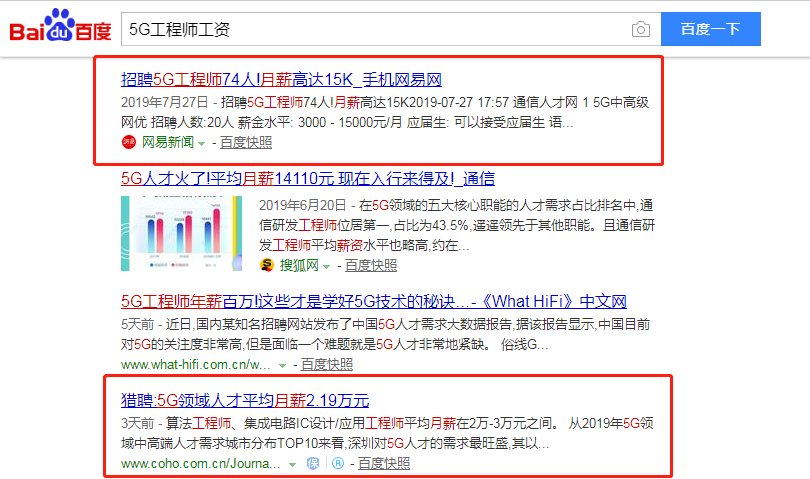The height and width of the screenshot is (479, 810).
Task: Open 百度快照 for the 网易新闻 result
Action: [x=246, y=142]
